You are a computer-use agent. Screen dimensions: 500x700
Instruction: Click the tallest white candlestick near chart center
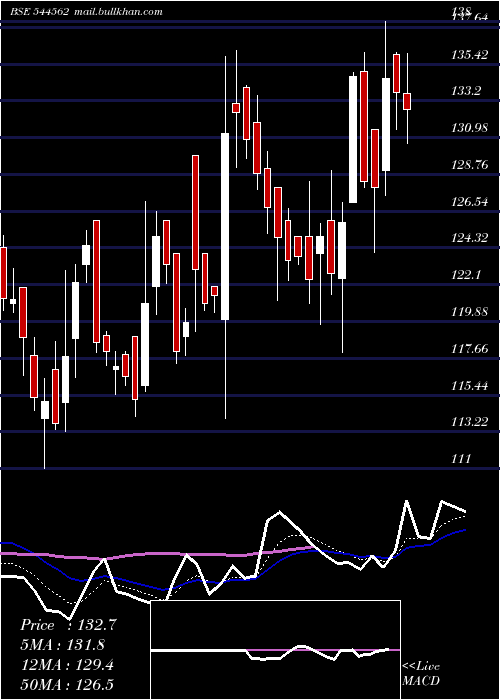(225, 226)
